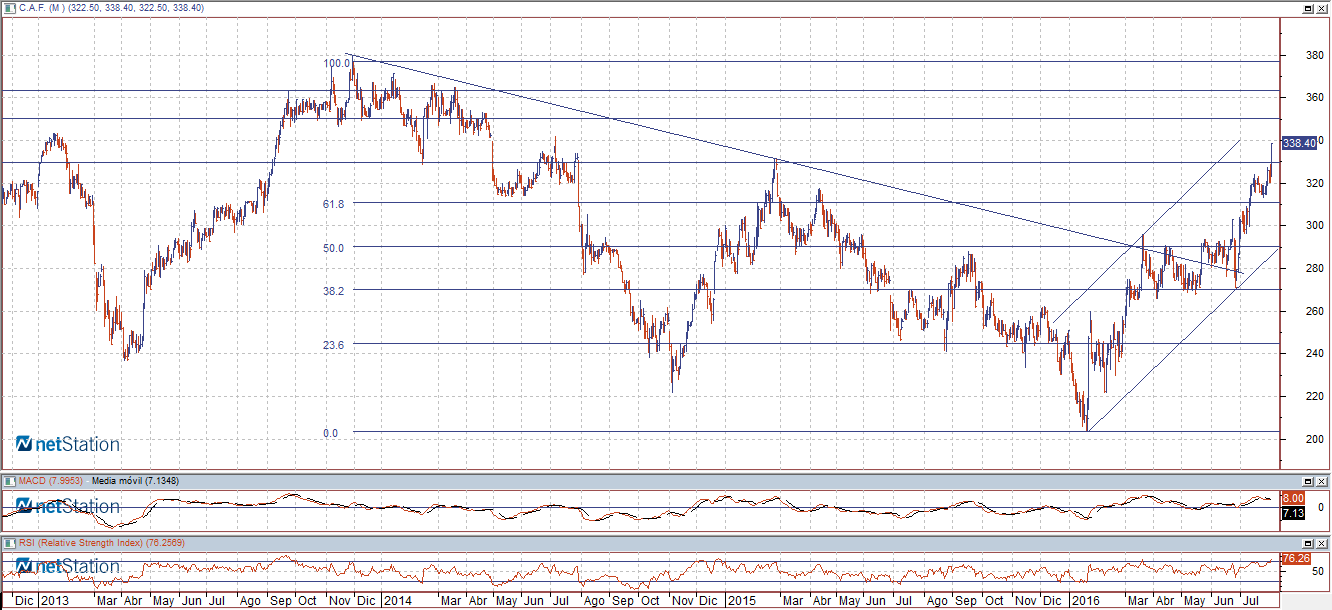Select the 38.2 Fibonacci level label
Screen dimensions: 1332x610
[334, 290]
